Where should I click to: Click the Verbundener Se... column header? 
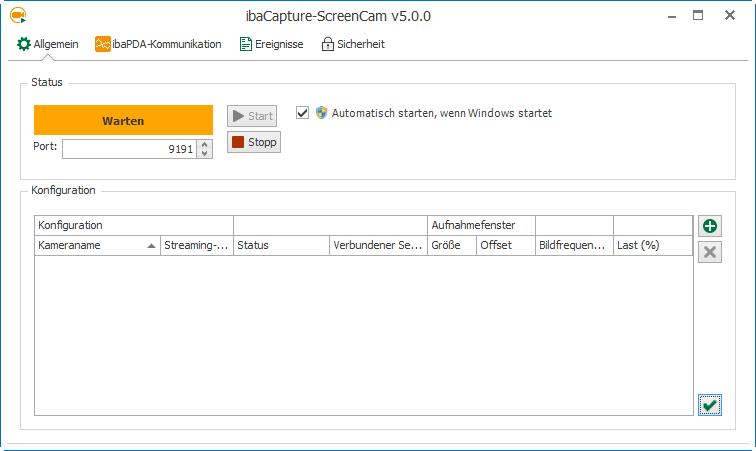378,246
